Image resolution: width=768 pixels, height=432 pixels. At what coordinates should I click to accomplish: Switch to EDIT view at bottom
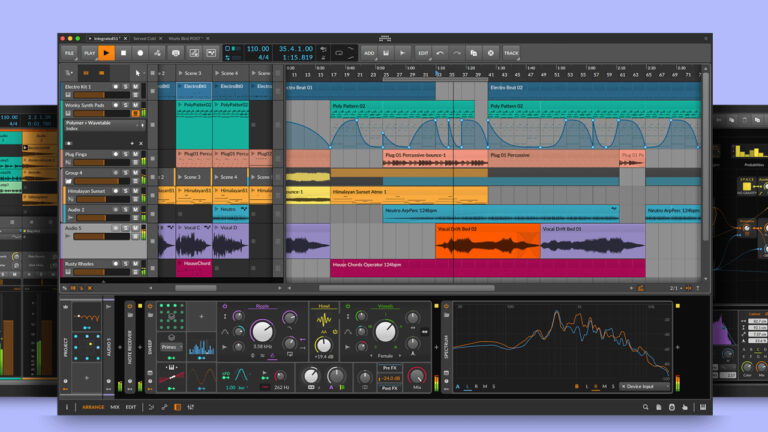click(131, 407)
